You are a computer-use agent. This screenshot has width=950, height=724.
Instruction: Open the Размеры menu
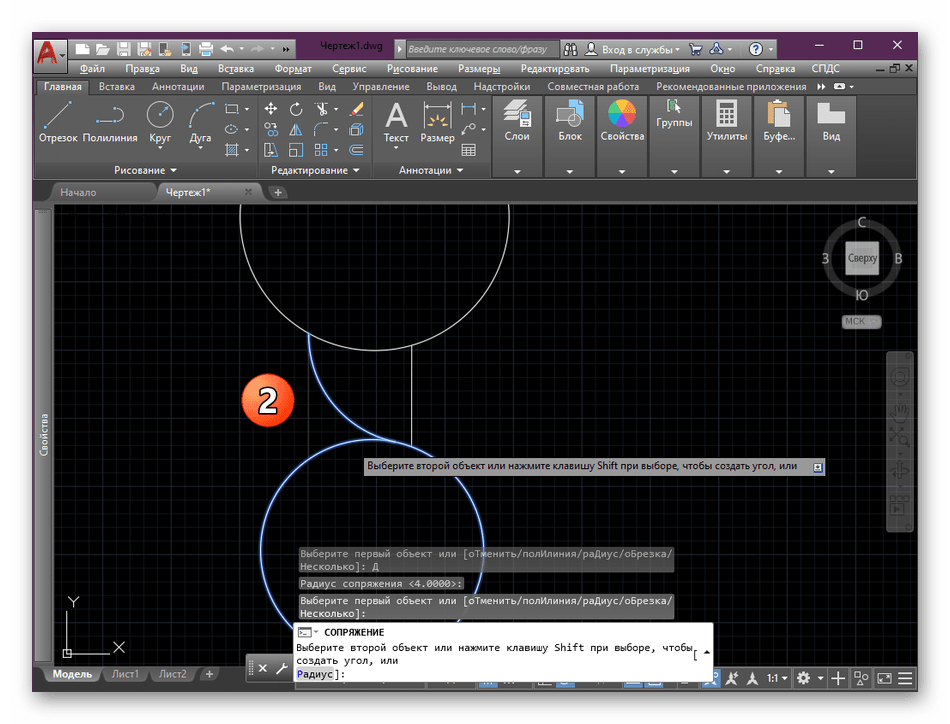[479, 68]
